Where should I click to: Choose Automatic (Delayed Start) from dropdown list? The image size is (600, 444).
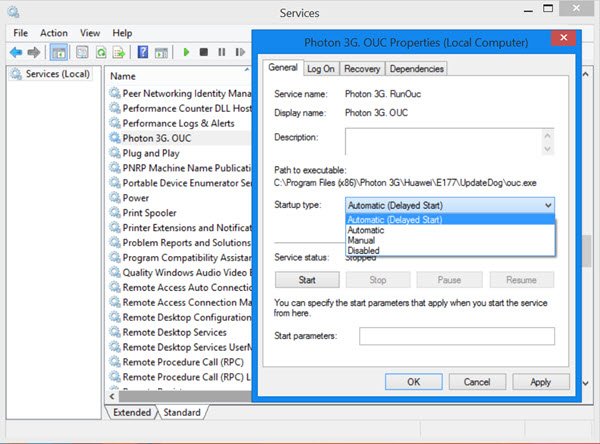450,220
